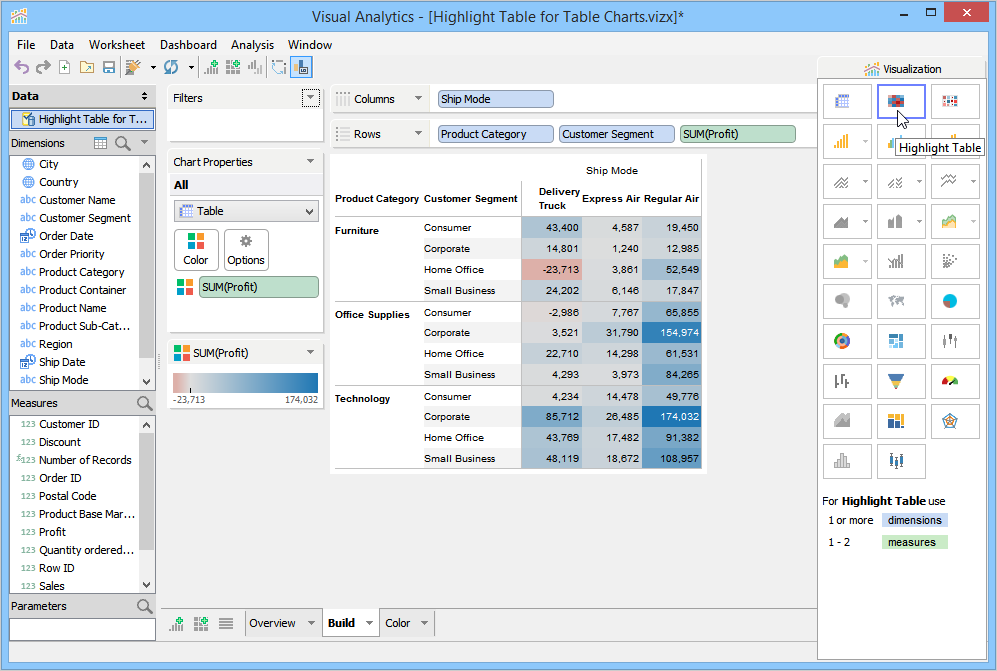Screen dimensions: 997x671
Task: Select the Highlight Table visualization type
Action: (901, 101)
